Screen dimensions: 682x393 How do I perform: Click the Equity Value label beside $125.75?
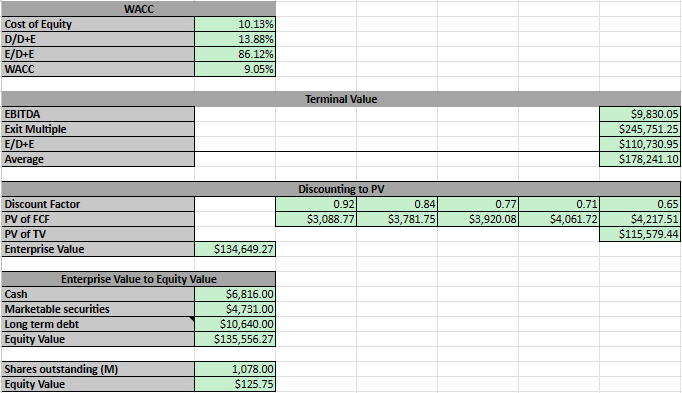click(98, 384)
